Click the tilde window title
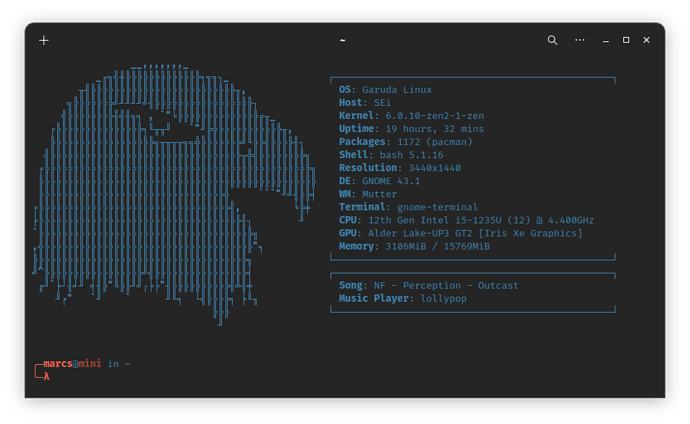690x424 pixels. pyautogui.click(x=342, y=40)
